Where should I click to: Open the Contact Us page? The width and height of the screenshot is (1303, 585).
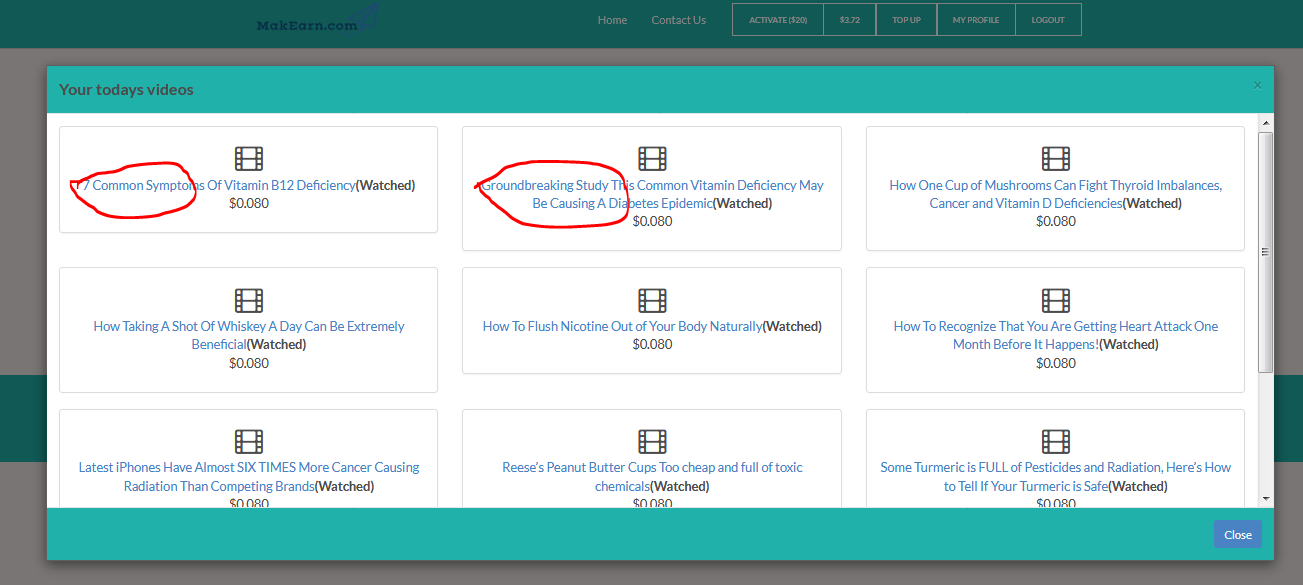click(678, 20)
